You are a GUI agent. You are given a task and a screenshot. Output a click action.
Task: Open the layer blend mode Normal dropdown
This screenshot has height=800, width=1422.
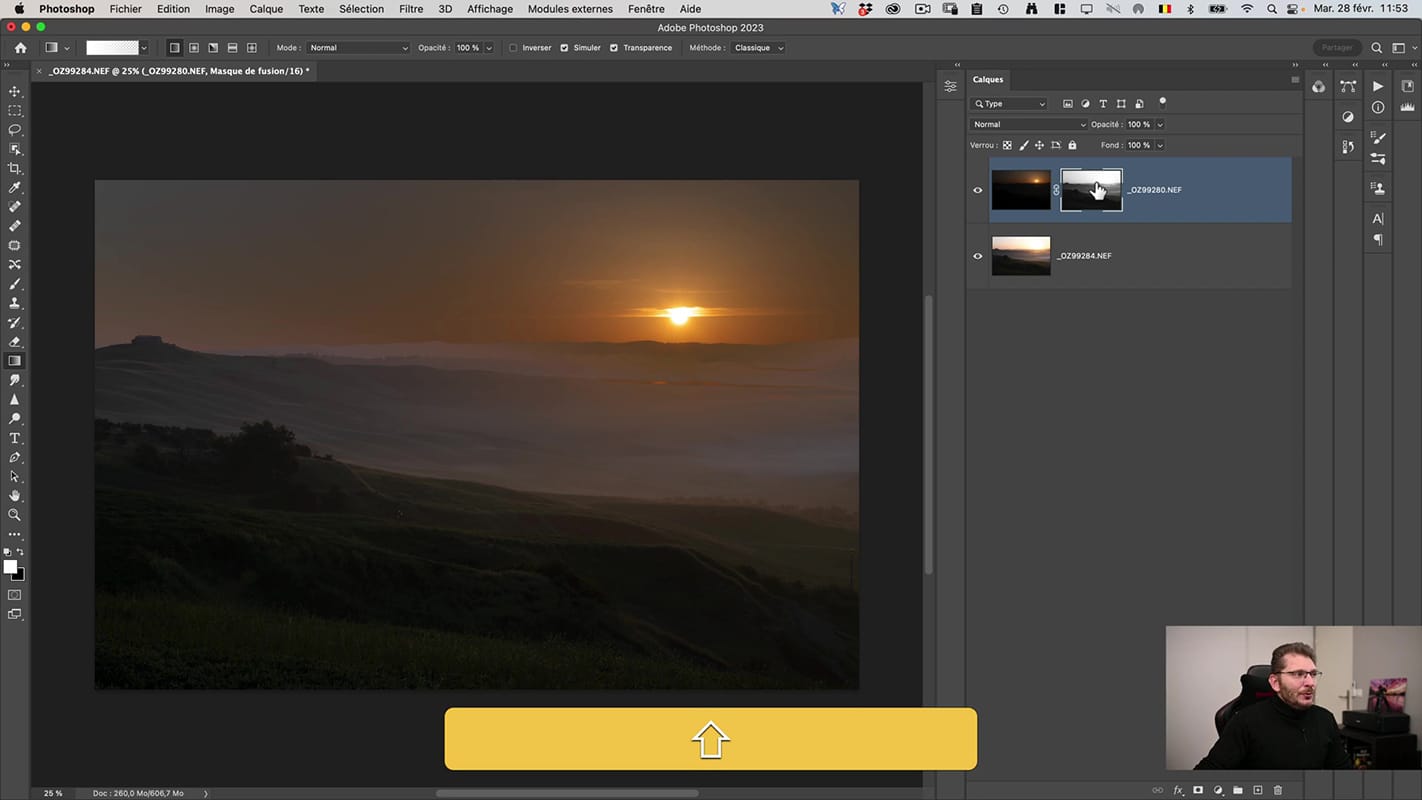(1028, 125)
